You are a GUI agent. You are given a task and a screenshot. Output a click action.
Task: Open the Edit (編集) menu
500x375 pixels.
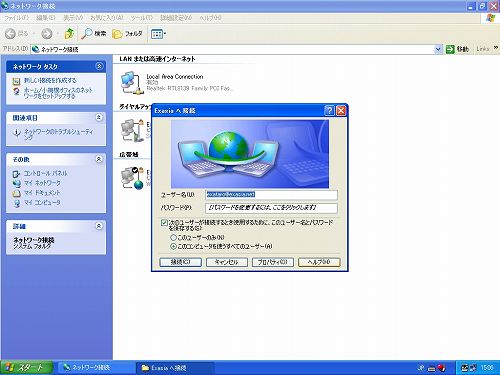coord(45,18)
